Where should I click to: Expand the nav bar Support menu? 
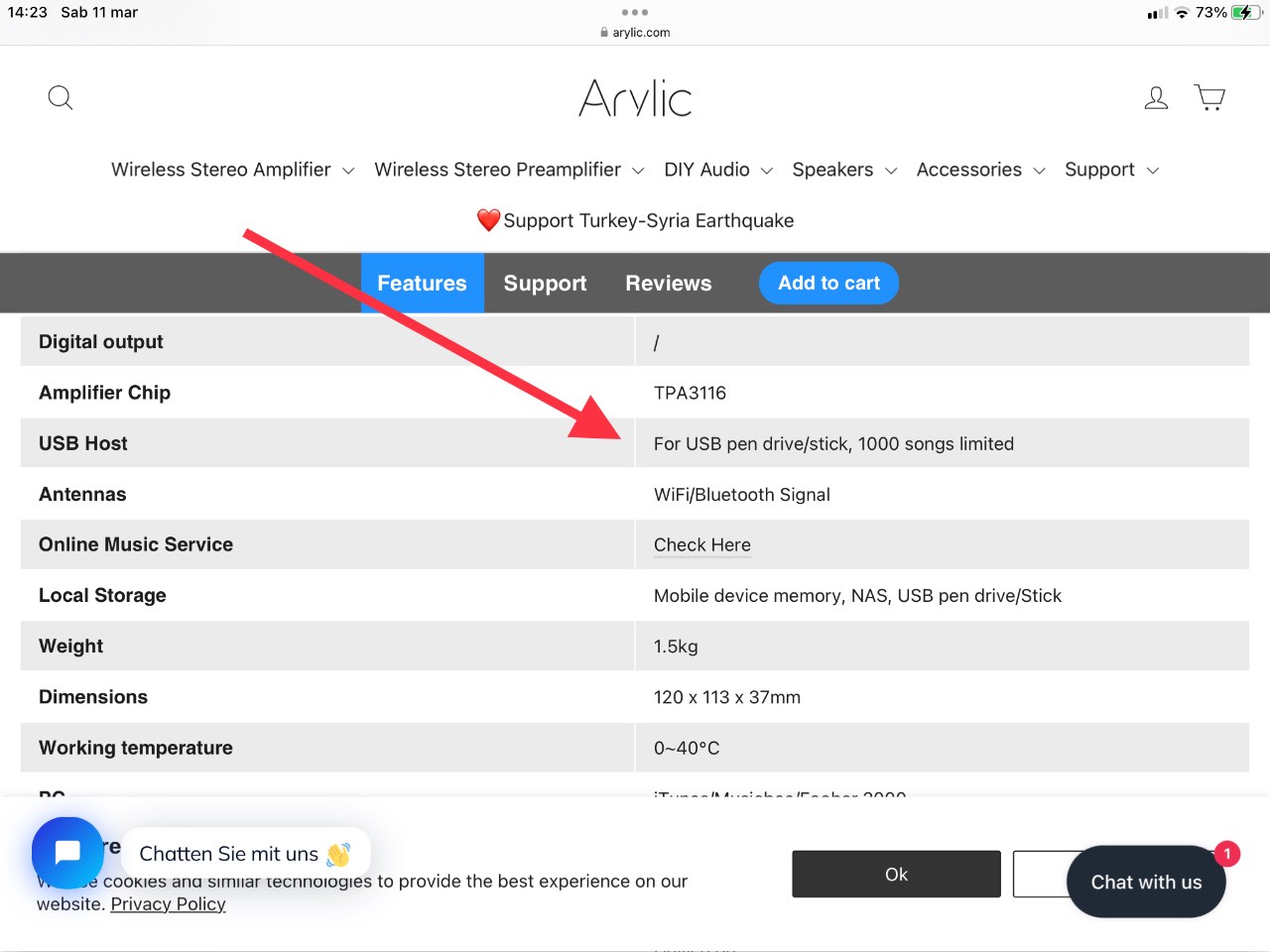(1111, 170)
